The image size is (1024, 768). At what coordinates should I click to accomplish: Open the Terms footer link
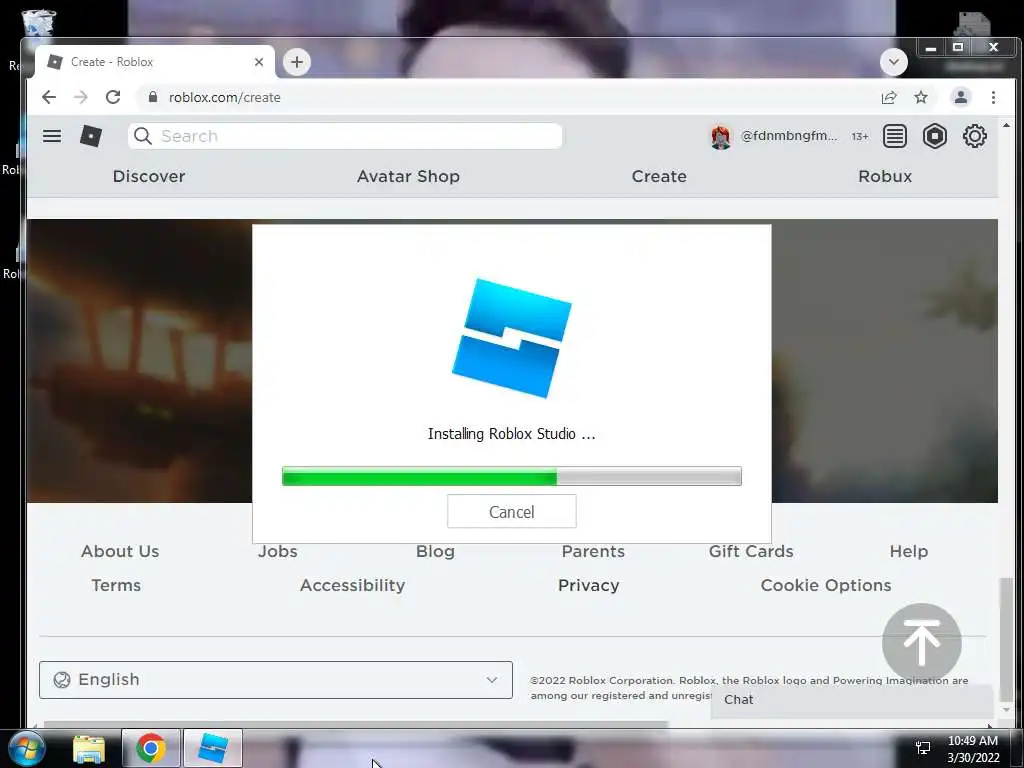pyautogui.click(x=116, y=585)
